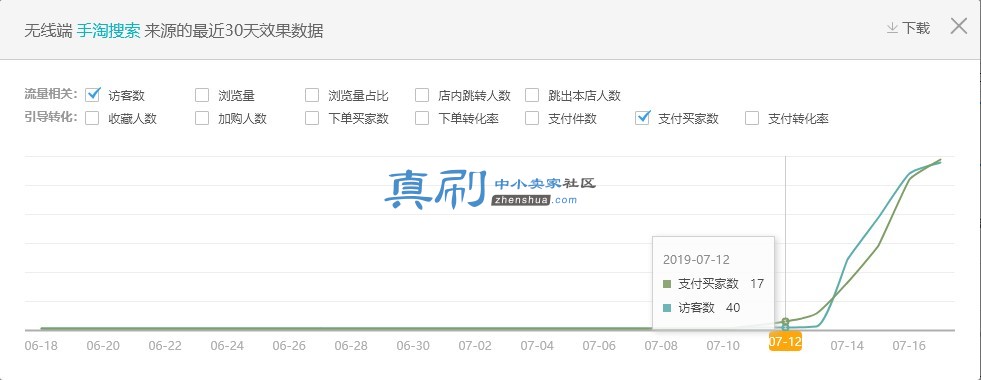981x380 pixels.
Task: Click the teal 访客数 legend swatch
Action: [x=667, y=307]
